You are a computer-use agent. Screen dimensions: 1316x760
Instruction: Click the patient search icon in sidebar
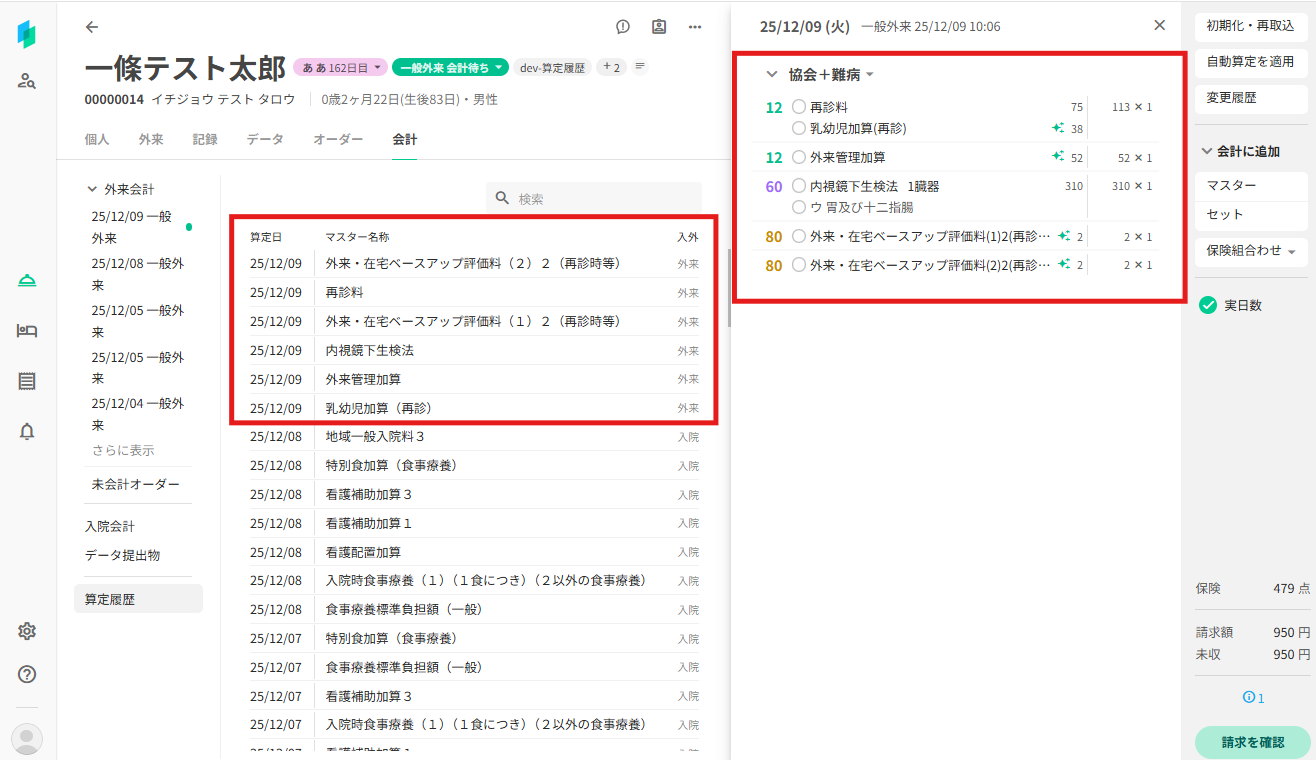tap(27, 81)
